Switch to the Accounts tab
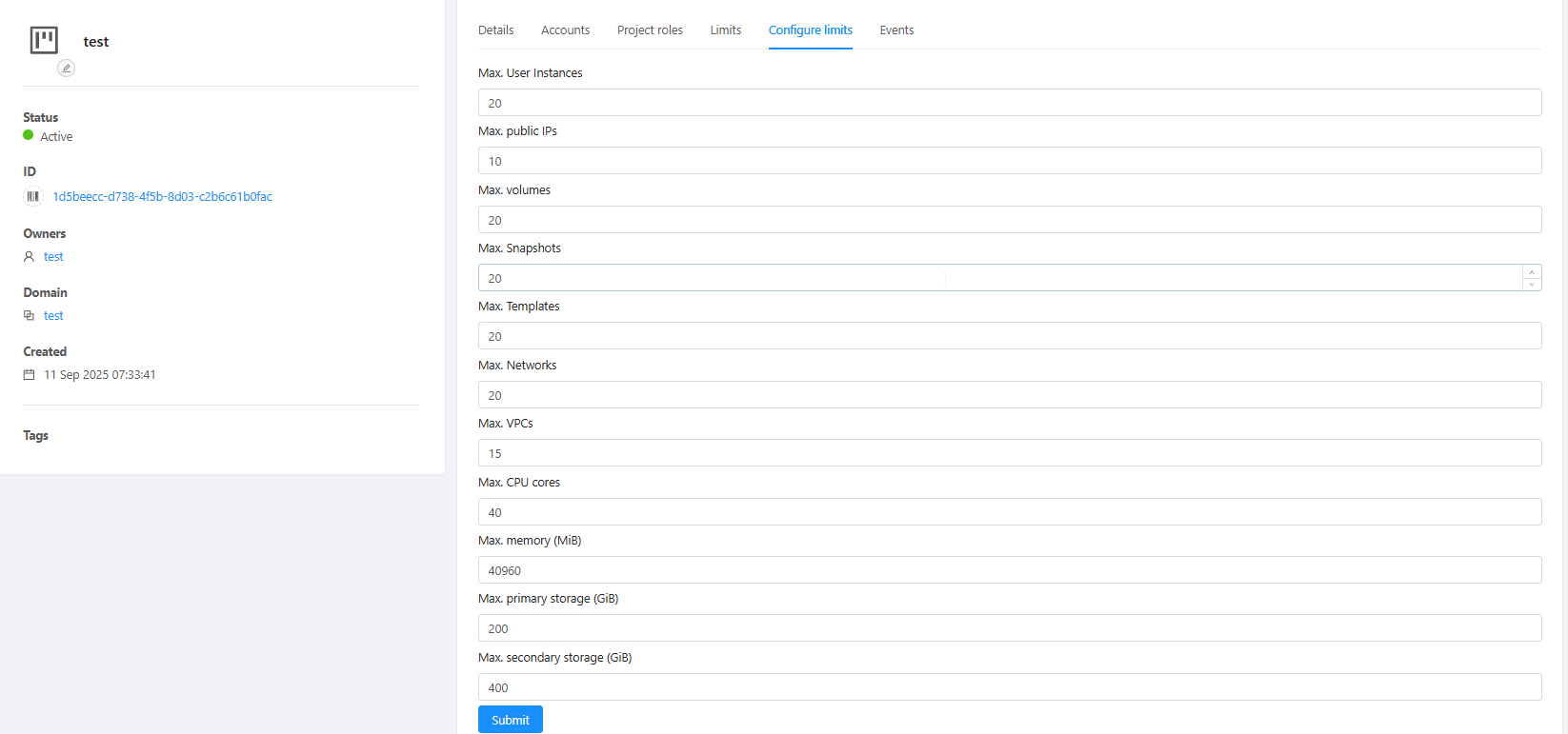The width and height of the screenshot is (1568, 734). [x=565, y=30]
